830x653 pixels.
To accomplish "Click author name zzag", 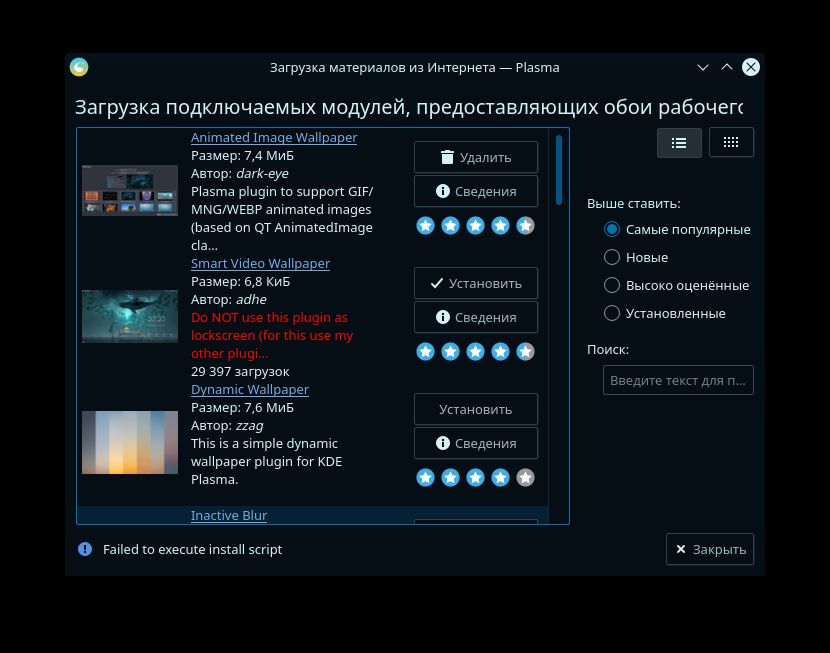I will pyautogui.click(x=249, y=425).
